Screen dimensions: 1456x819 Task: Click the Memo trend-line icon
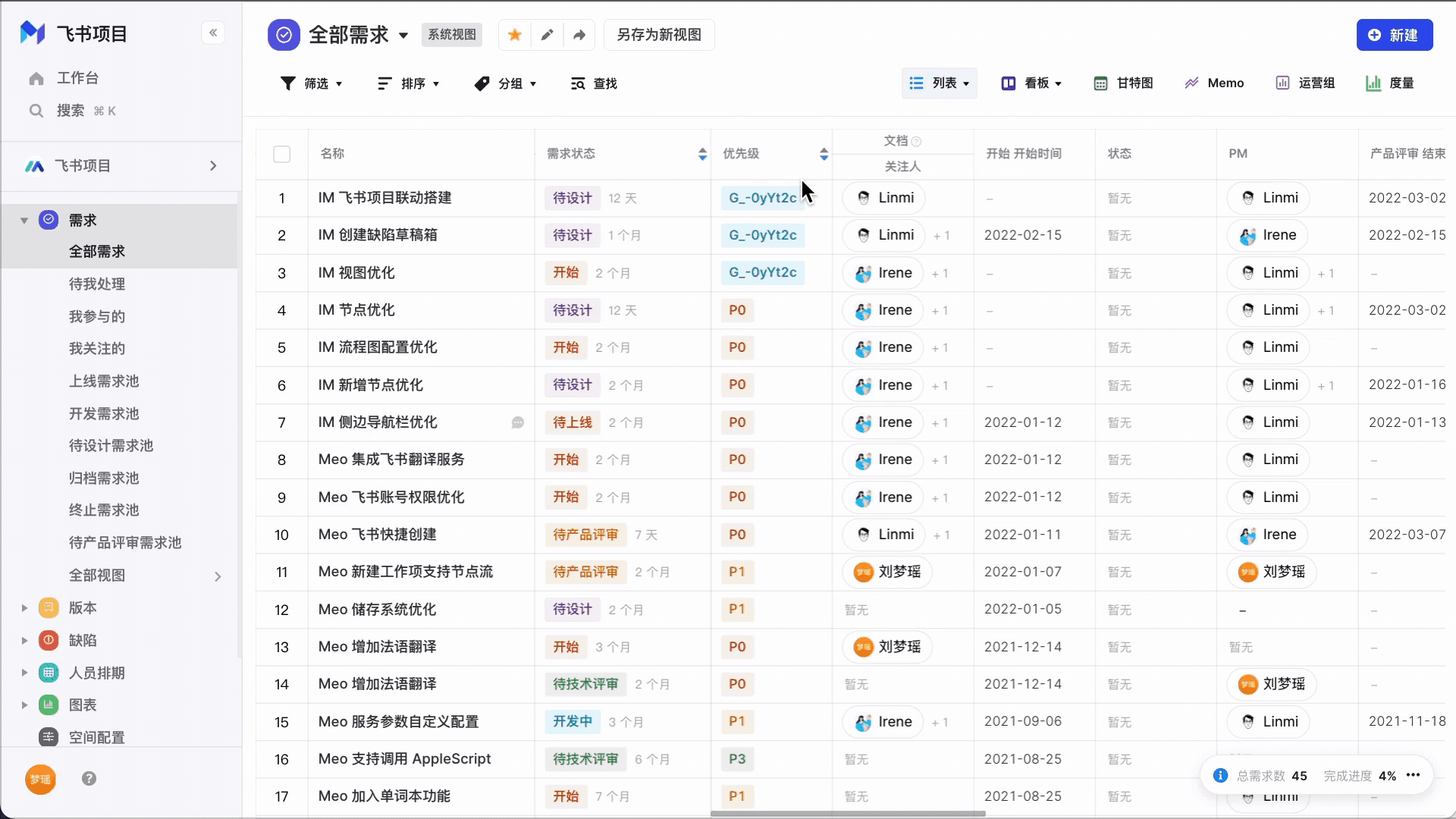1191,83
